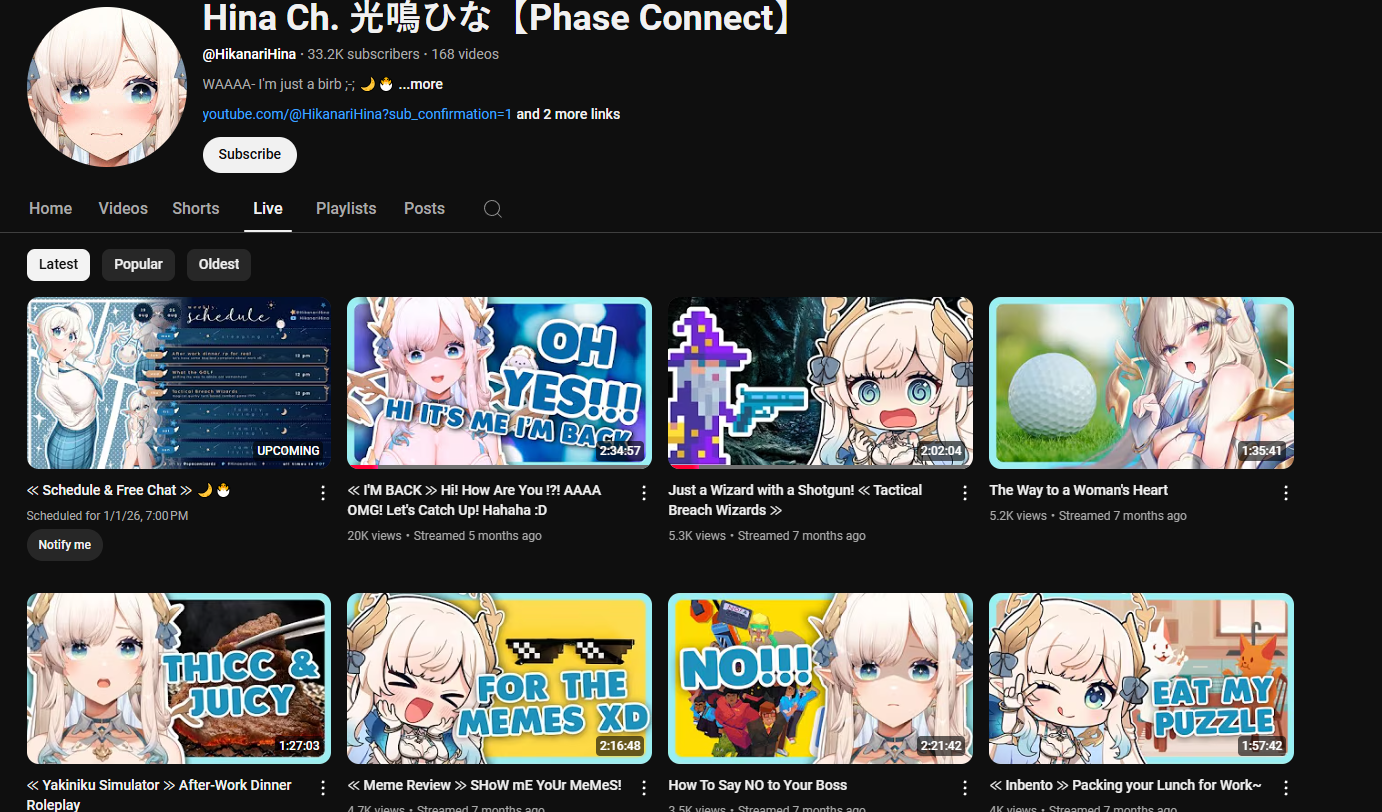Click the '33.2K subscribers' count text
This screenshot has width=1382, height=812.
363,54
